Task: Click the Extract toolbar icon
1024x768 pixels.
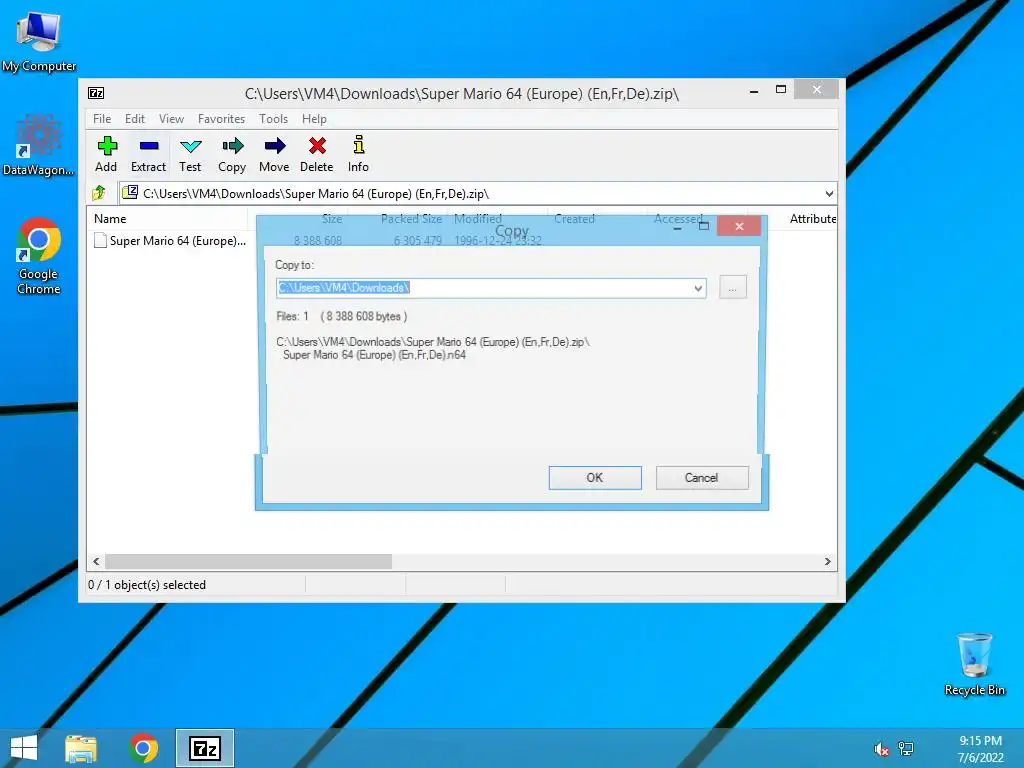Action: pyautogui.click(x=148, y=154)
